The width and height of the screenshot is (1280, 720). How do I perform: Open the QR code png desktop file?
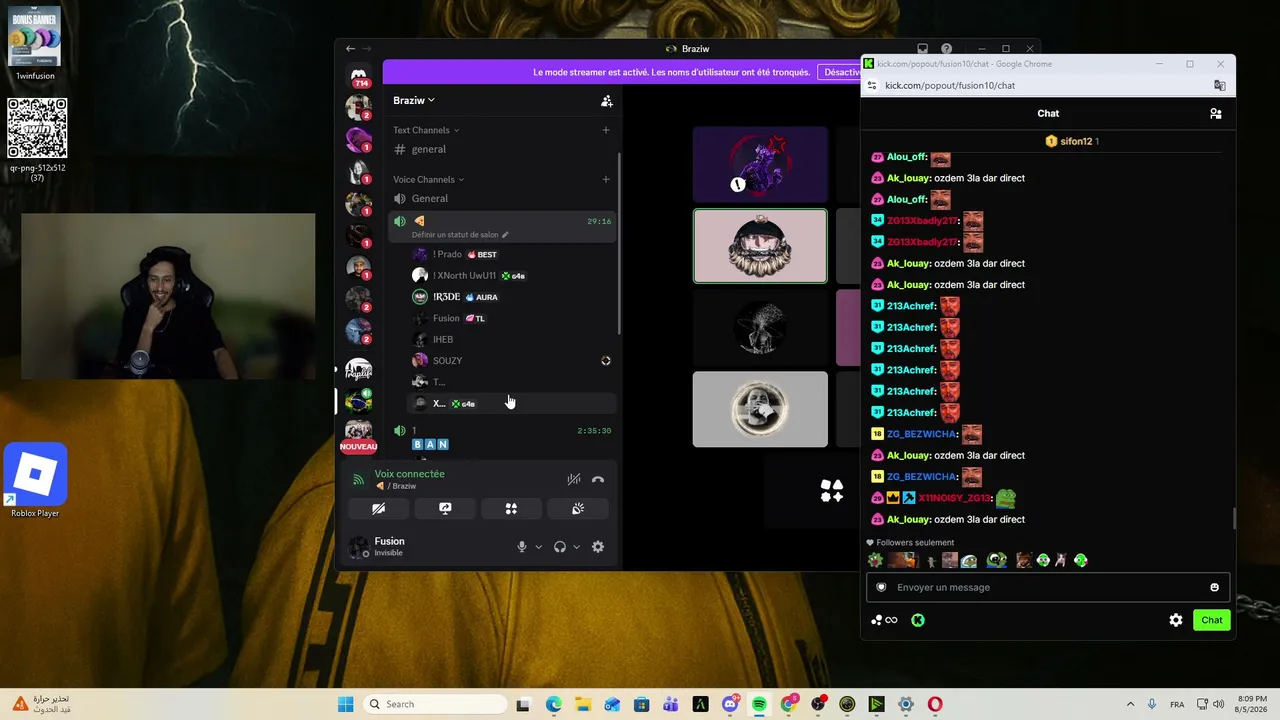[x=37, y=139]
